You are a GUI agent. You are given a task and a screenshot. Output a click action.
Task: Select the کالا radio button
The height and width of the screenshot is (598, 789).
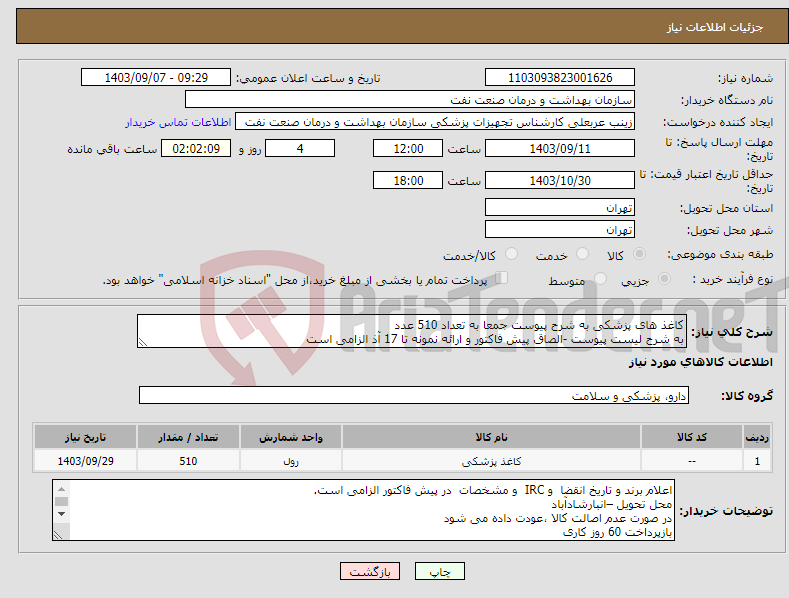point(639,254)
